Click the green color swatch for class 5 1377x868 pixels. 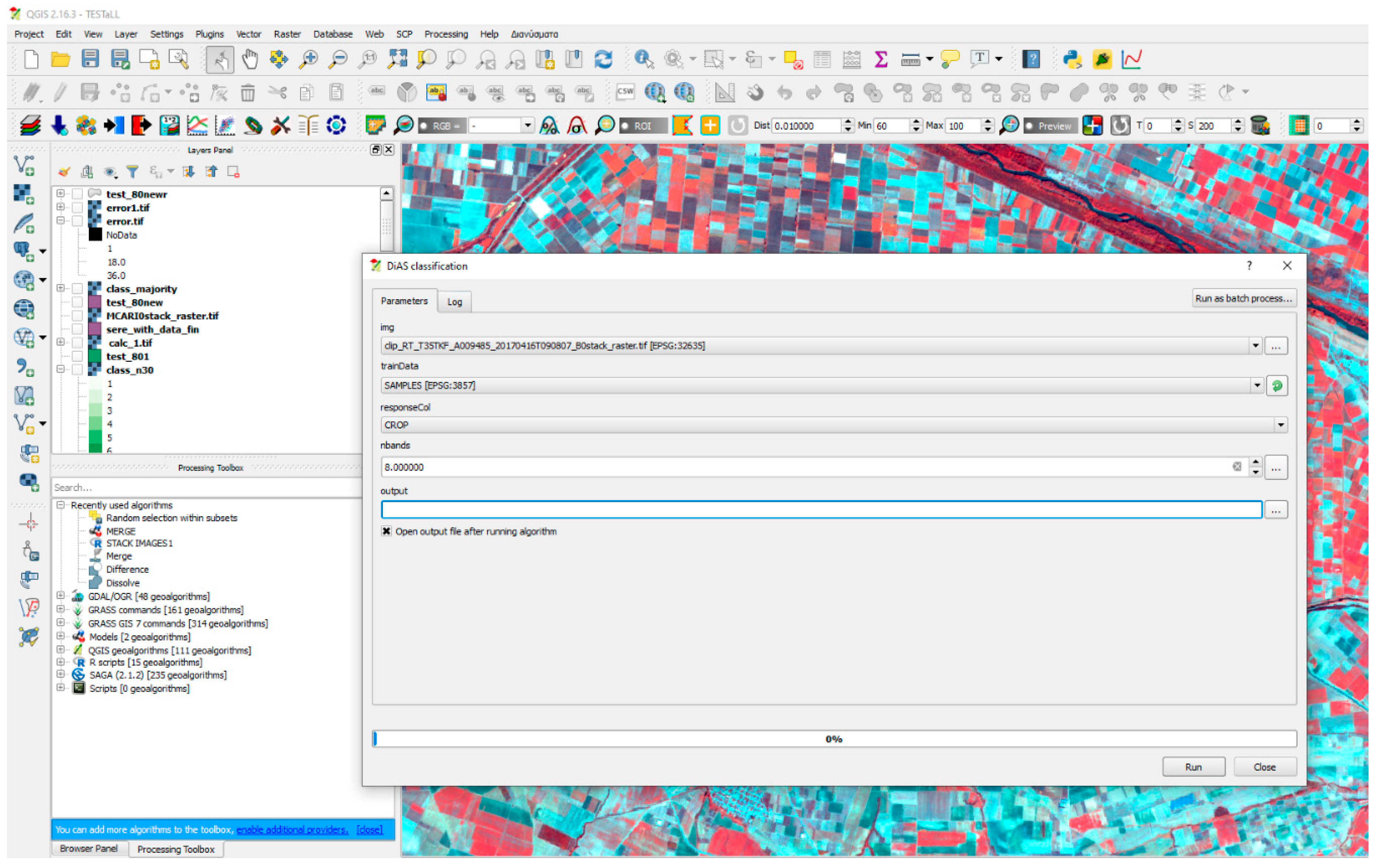pos(95,437)
